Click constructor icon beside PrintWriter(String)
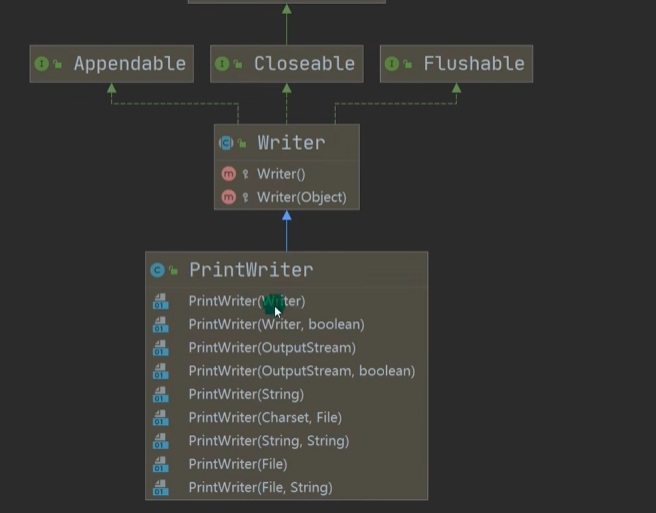Screen dimensions: 656x513 click(161, 394)
